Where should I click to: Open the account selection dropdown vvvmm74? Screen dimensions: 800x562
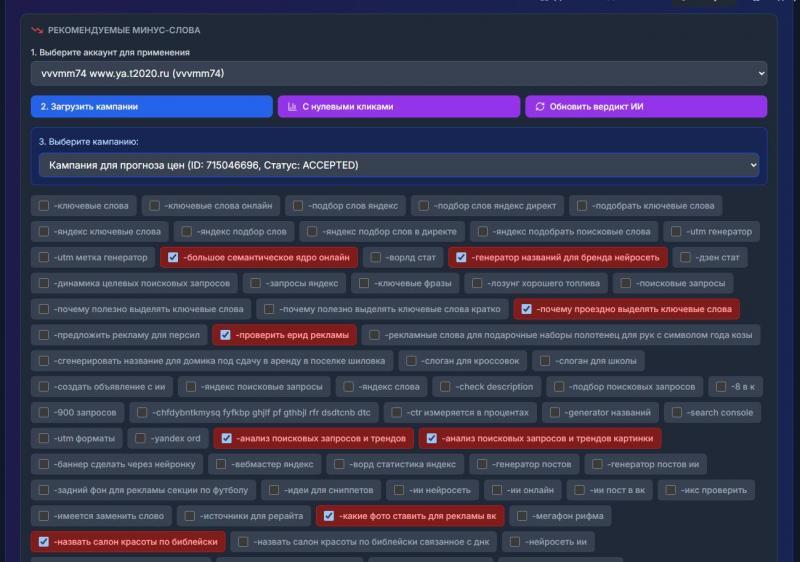click(399, 73)
